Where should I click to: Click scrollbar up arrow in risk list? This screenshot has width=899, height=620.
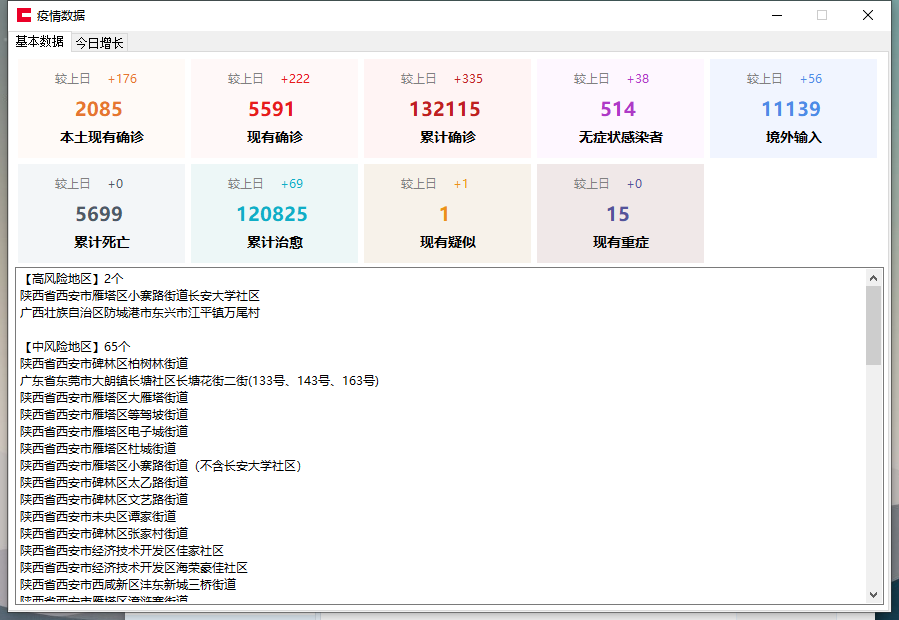[x=873, y=278]
